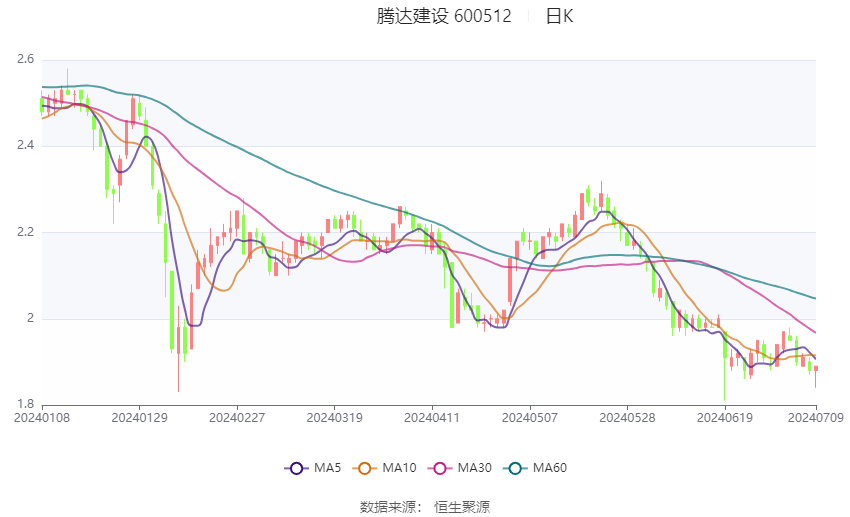Toggle the MA10 orange legend circle icon

[365, 467]
